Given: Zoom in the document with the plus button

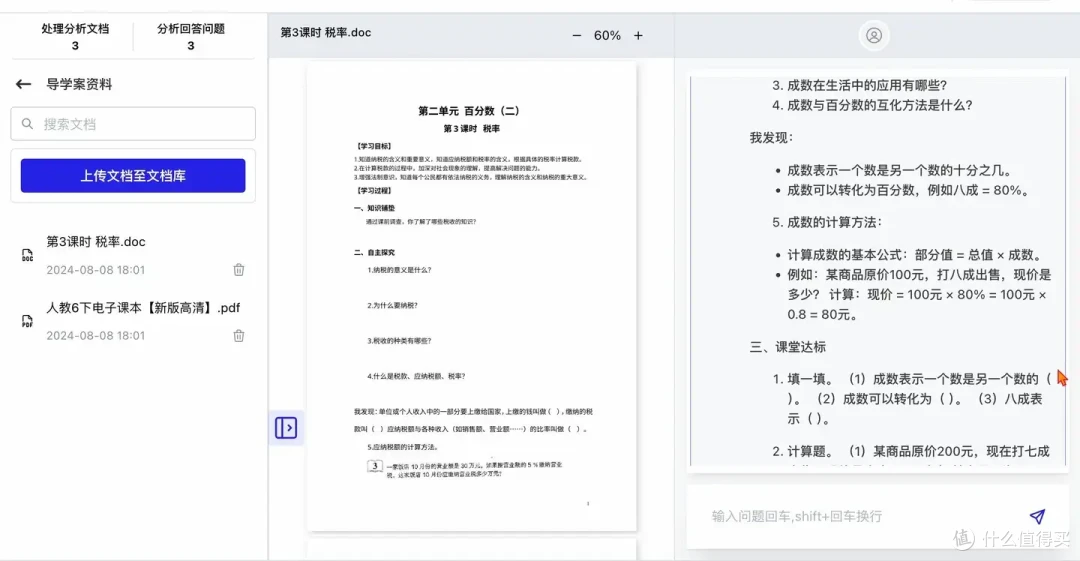Looking at the screenshot, I should [x=638, y=35].
